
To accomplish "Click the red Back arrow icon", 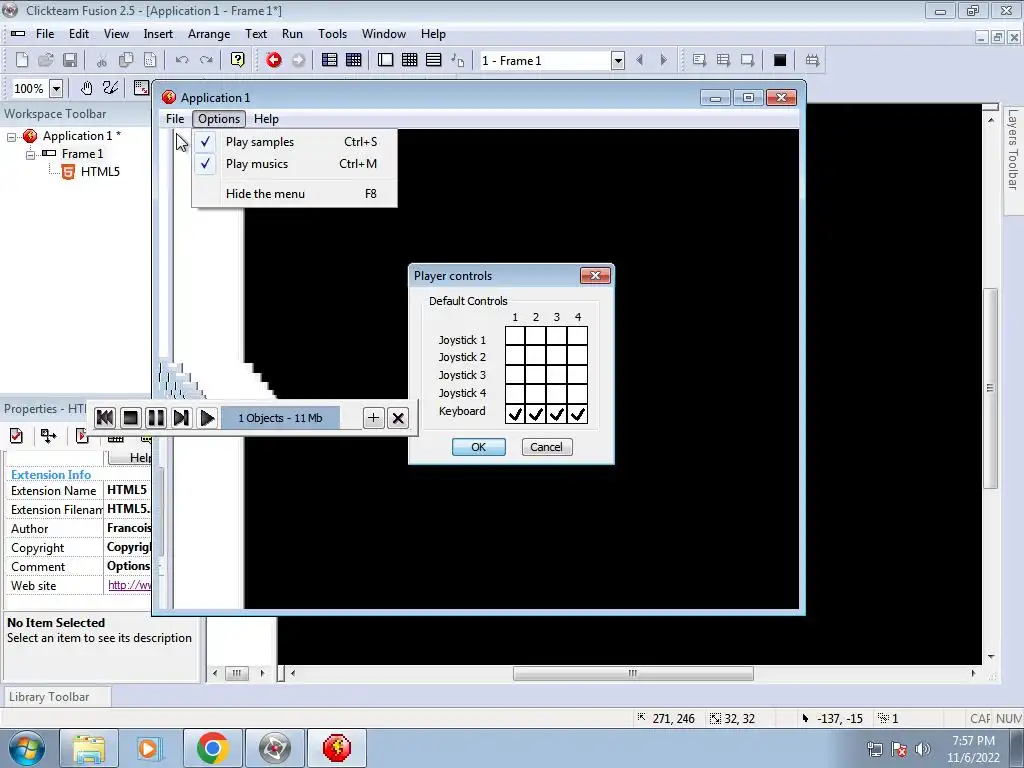I will point(274,60).
